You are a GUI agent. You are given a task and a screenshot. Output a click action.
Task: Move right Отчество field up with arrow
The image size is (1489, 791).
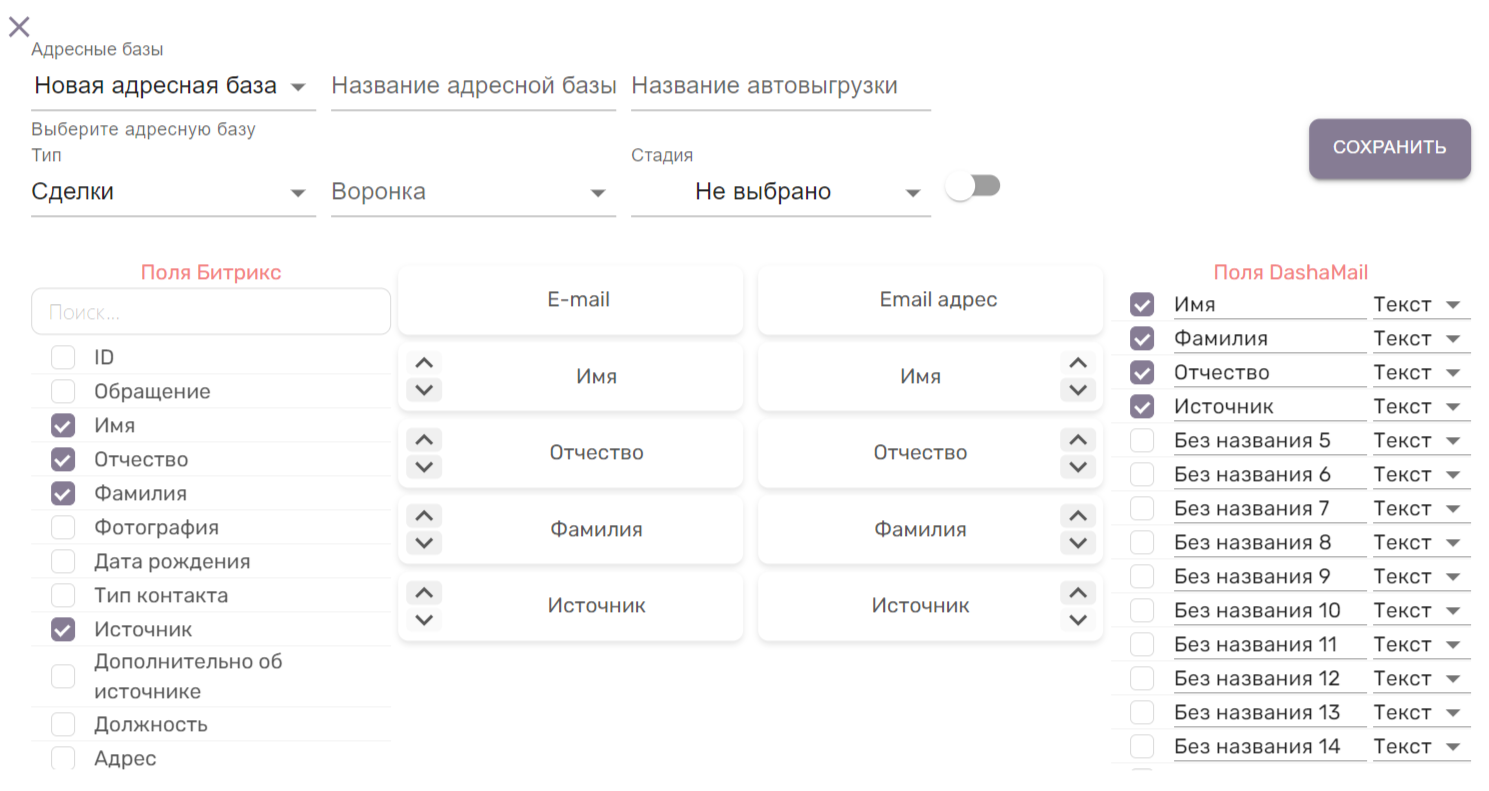pyautogui.click(x=1076, y=440)
